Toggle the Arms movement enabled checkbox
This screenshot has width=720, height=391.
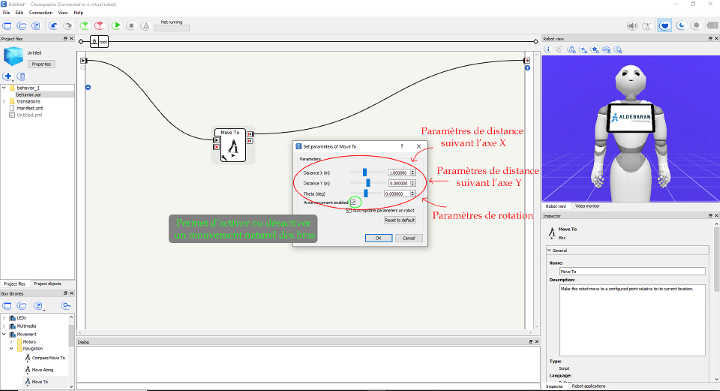[353, 202]
